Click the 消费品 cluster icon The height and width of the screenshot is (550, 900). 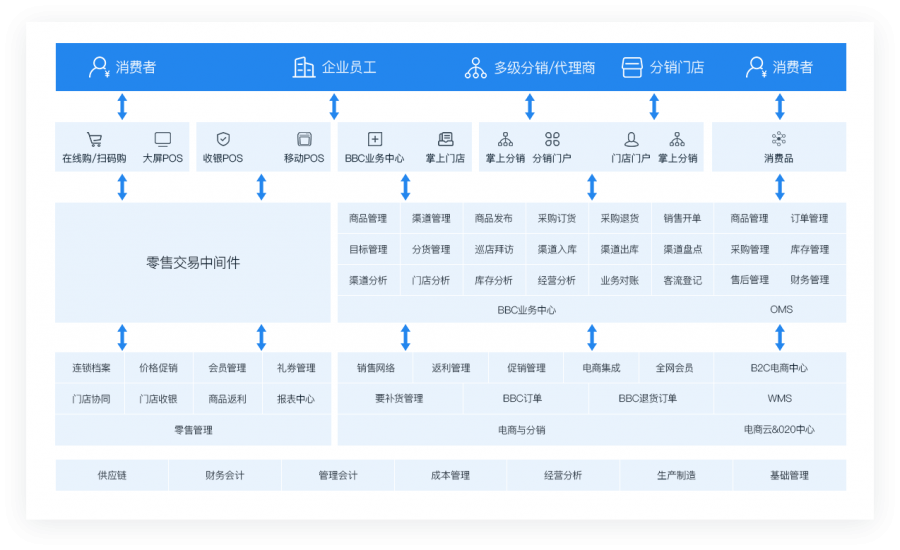[779, 140]
